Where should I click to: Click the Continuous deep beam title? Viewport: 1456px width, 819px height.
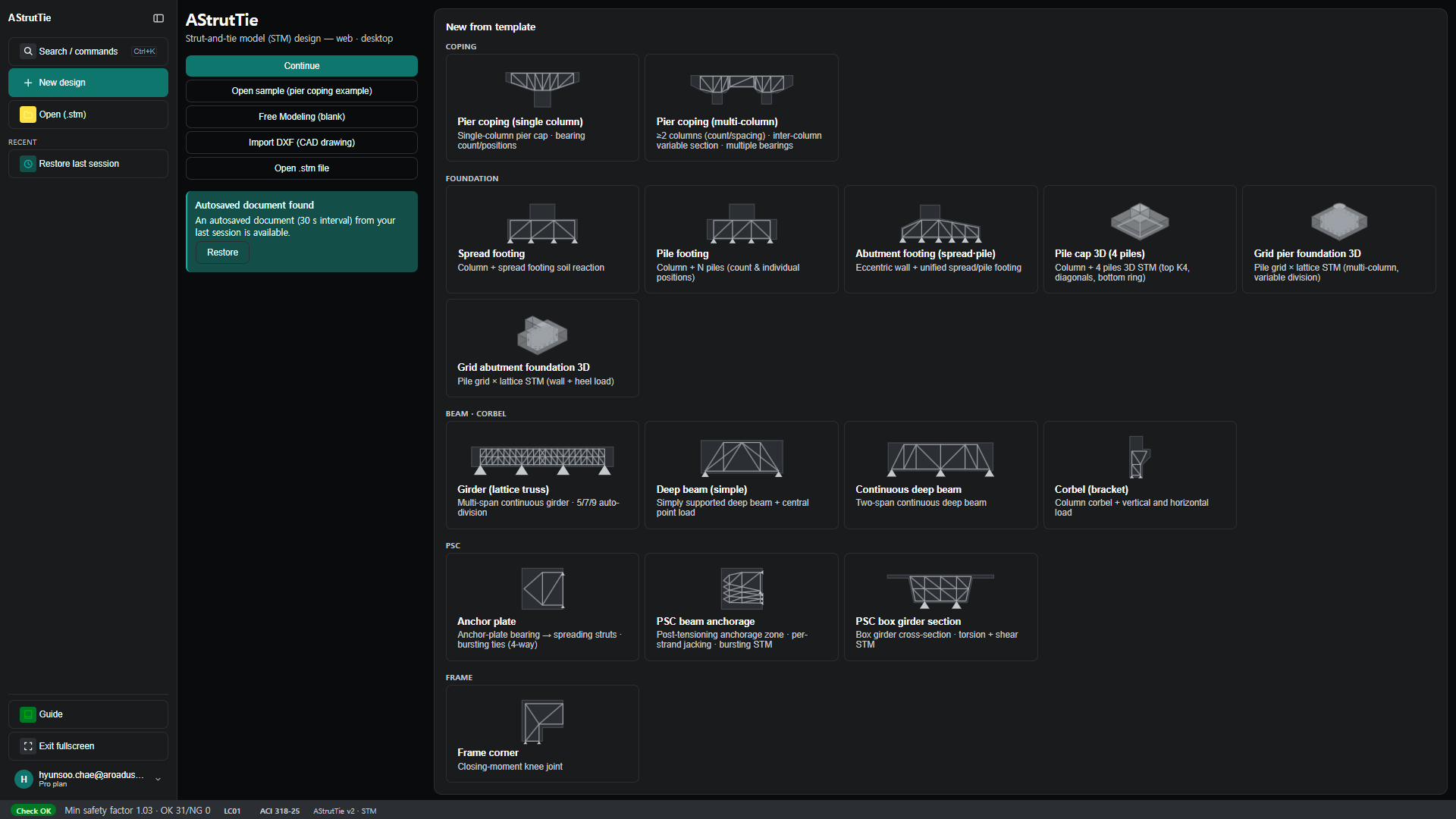click(x=908, y=489)
